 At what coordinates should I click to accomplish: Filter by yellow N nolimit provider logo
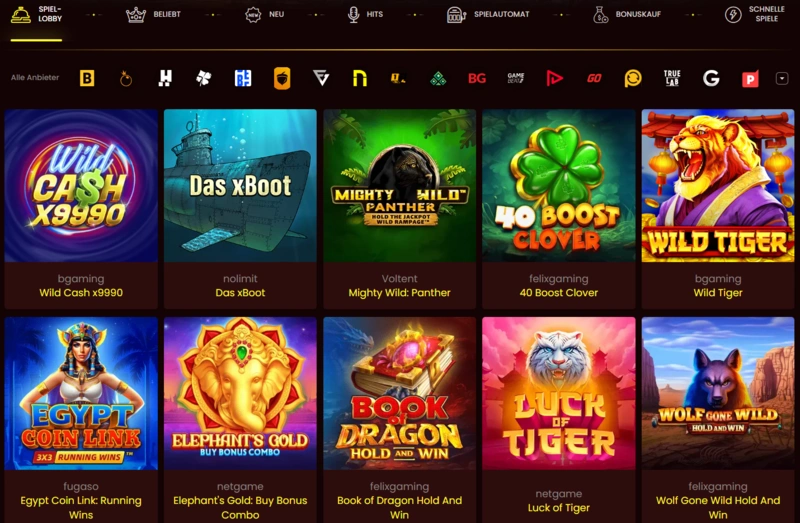tap(360, 78)
